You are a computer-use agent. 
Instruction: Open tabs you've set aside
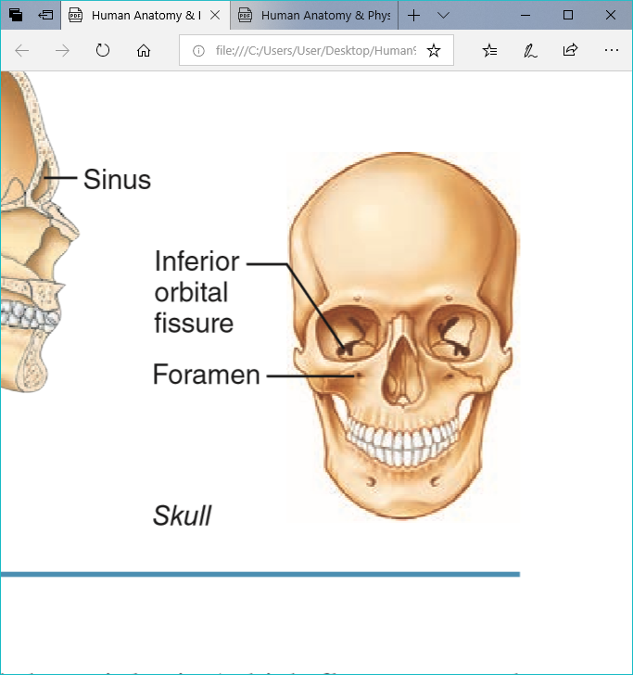tap(16, 16)
